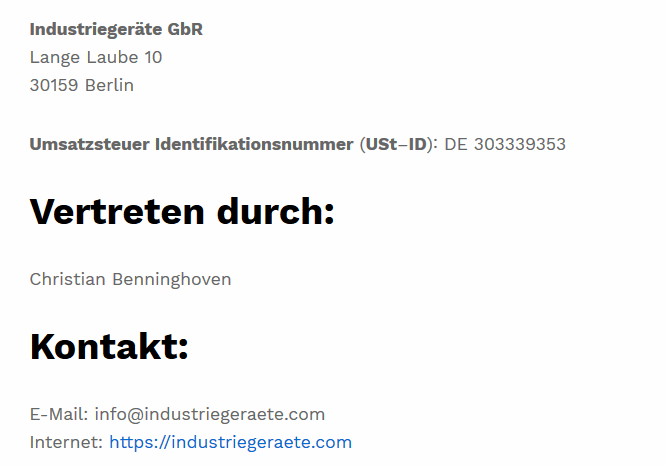Image resolution: width=666 pixels, height=465 pixels.
Task: Click the E-Mail: label
Action: [x=59, y=414]
